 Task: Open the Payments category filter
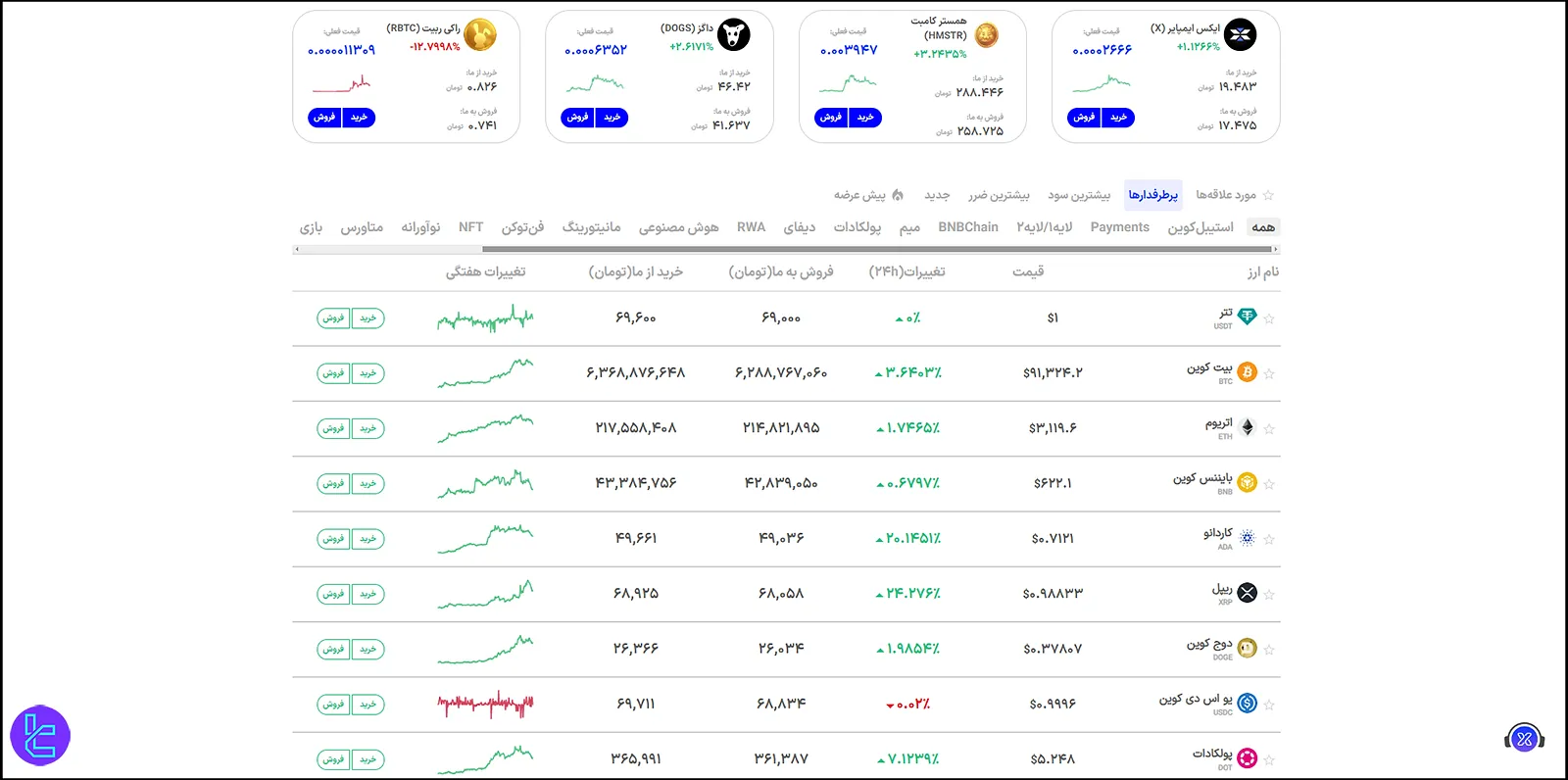[x=1119, y=227]
